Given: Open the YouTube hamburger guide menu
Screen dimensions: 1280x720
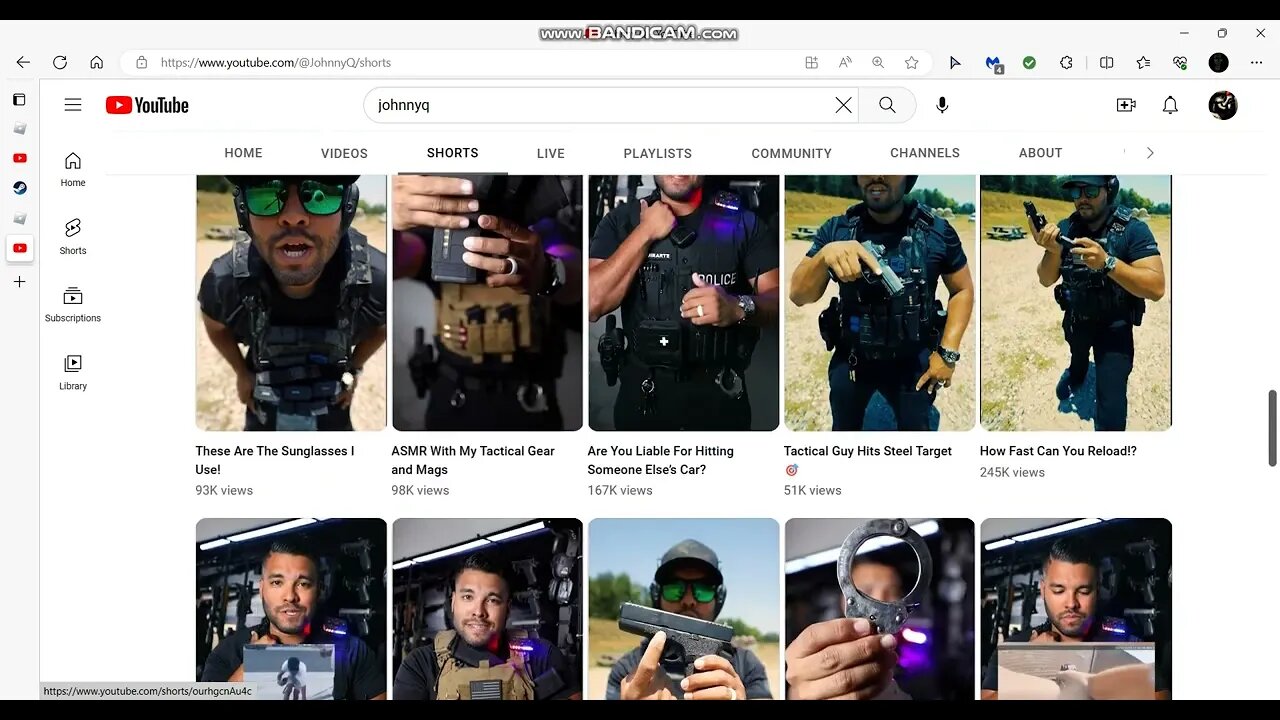Looking at the screenshot, I should (72, 105).
